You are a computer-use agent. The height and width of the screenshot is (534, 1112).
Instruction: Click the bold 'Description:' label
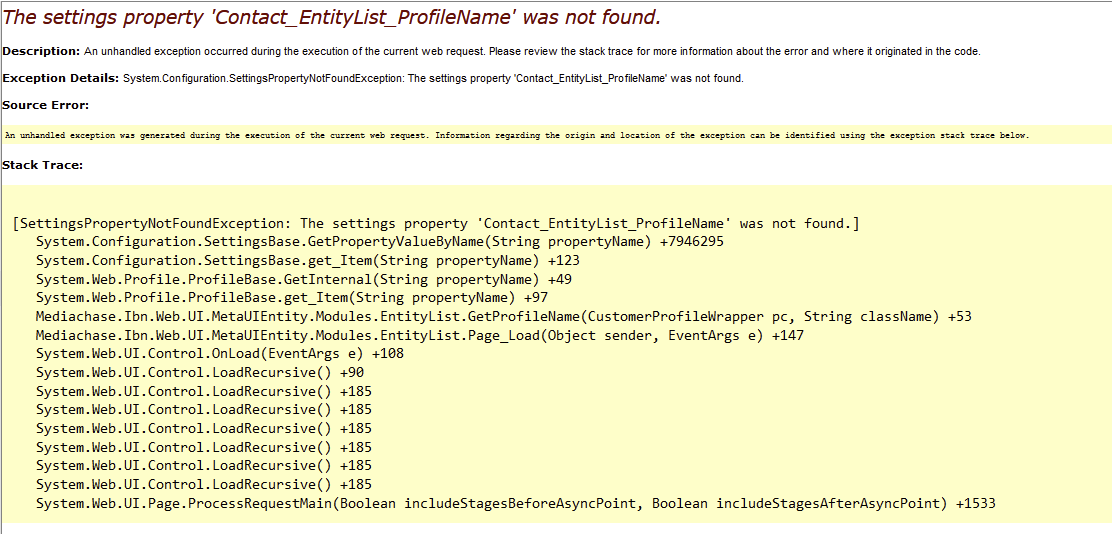pos(41,51)
